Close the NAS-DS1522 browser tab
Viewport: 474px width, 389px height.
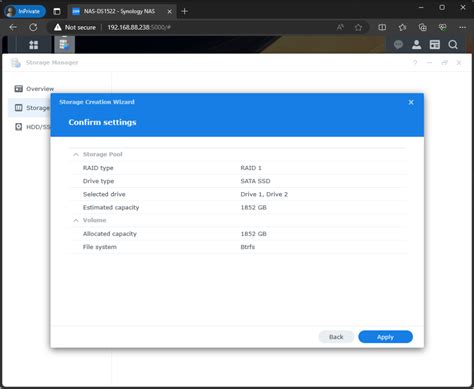[169, 11]
